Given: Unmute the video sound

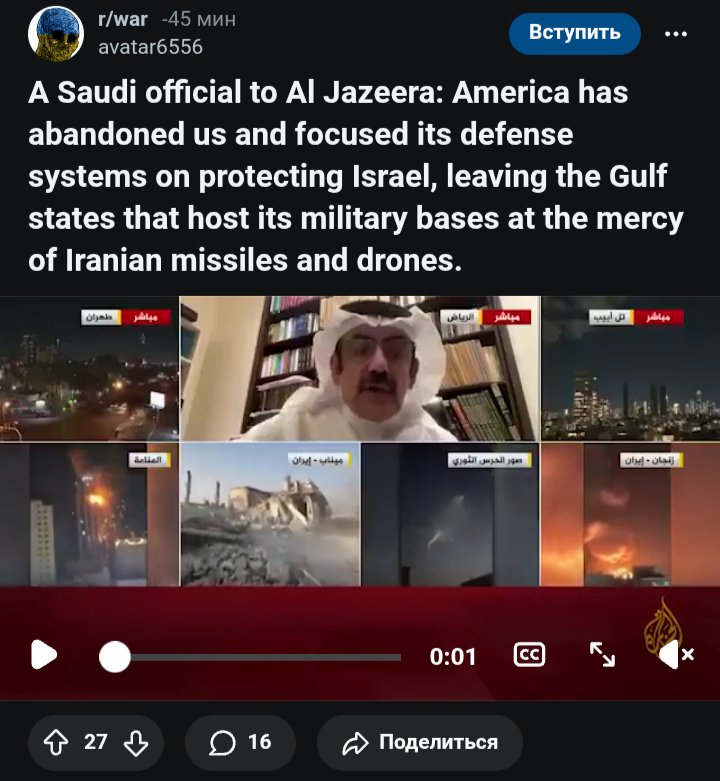Looking at the screenshot, I should point(676,654).
